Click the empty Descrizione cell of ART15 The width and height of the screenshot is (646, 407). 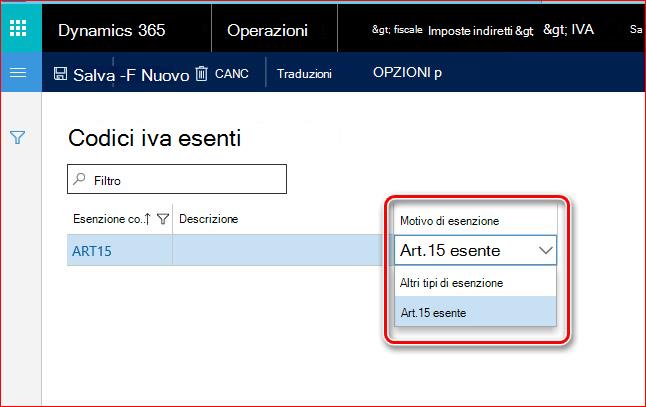click(x=283, y=250)
